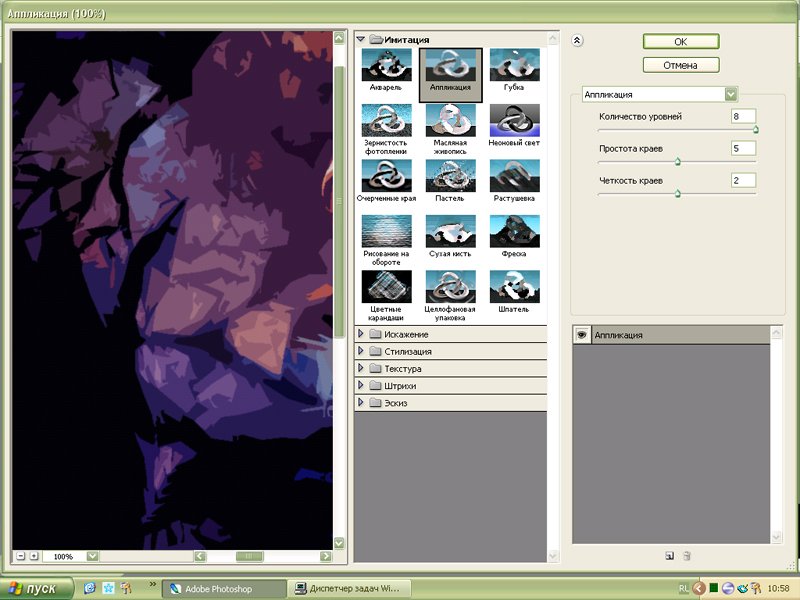
Task: Toggle eye visibility of Аппликация effect layer
Action: [581, 336]
